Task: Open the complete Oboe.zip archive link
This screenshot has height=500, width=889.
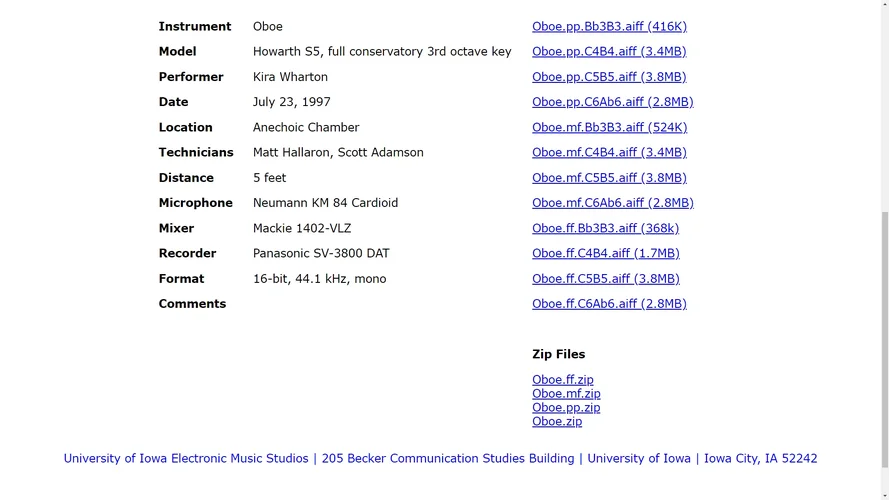Action: click(x=557, y=422)
